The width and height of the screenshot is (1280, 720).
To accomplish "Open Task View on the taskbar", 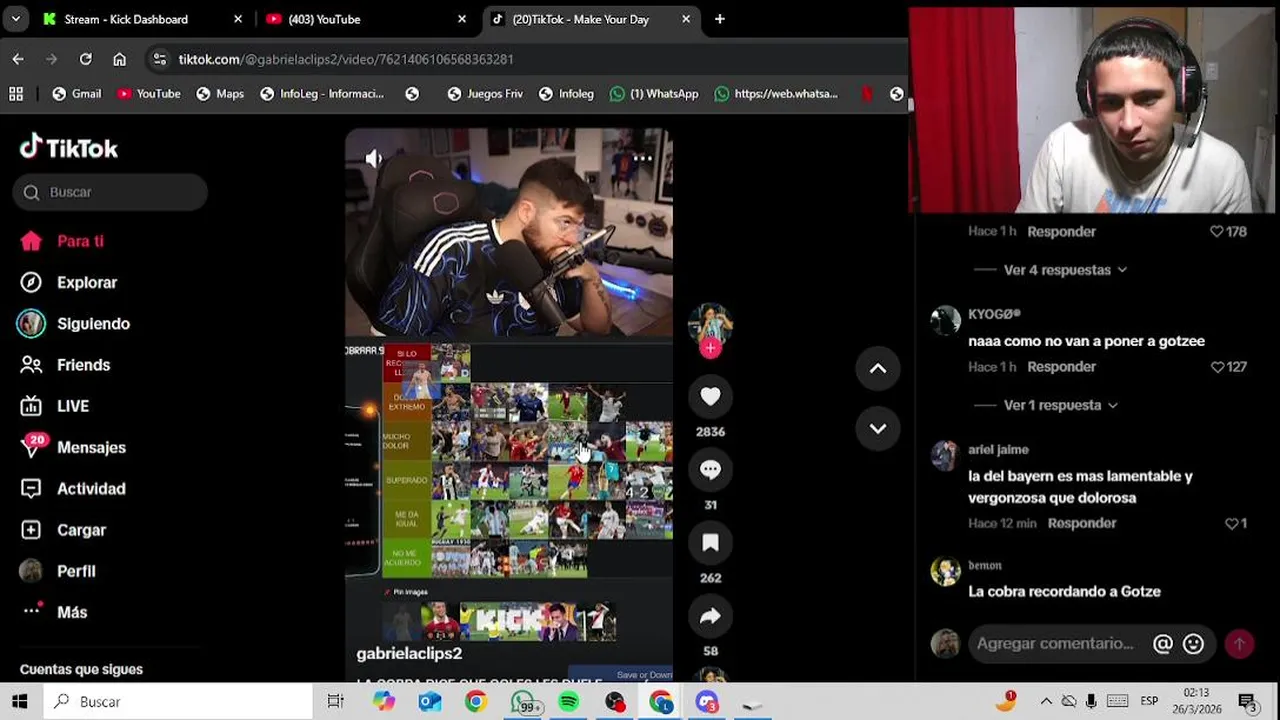I will click(336, 702).
